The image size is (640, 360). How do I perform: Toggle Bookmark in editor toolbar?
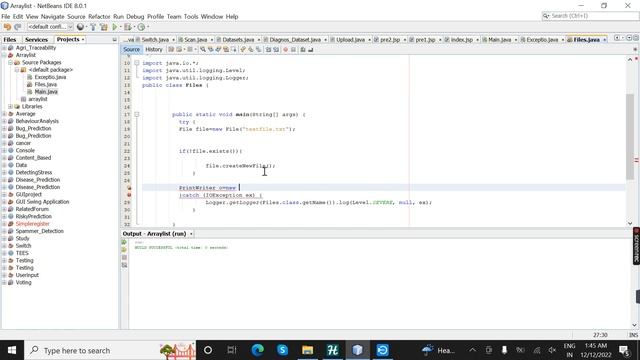258,49
